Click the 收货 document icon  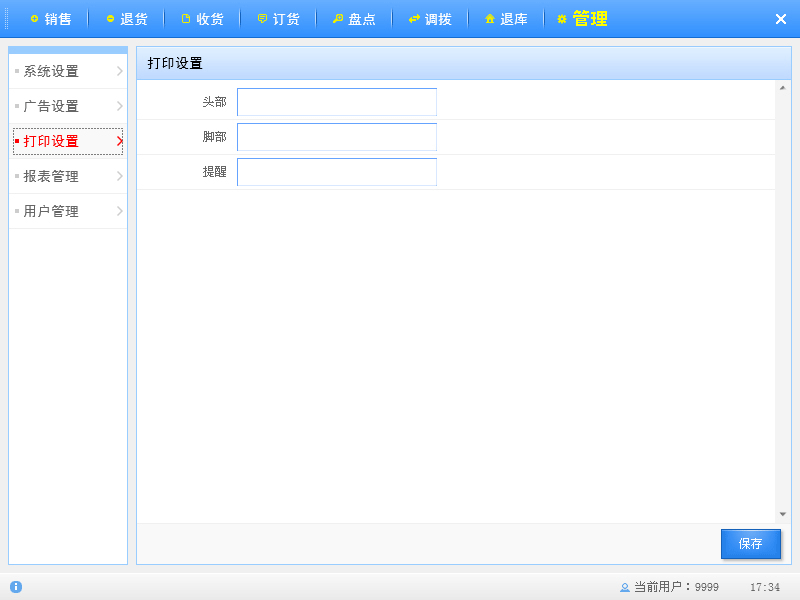tap(186, 19)
